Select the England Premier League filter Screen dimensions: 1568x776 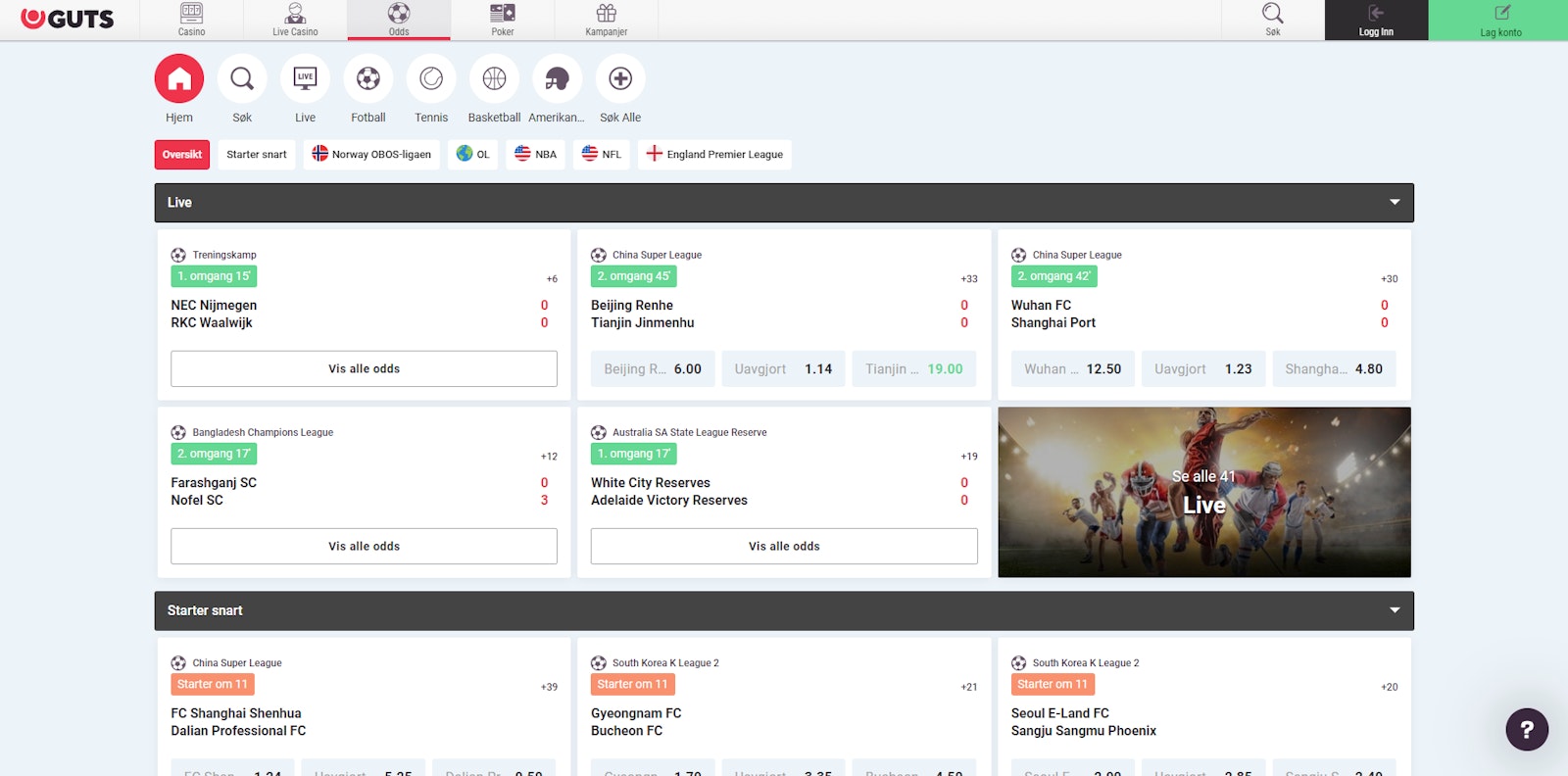tap(714, 155)
